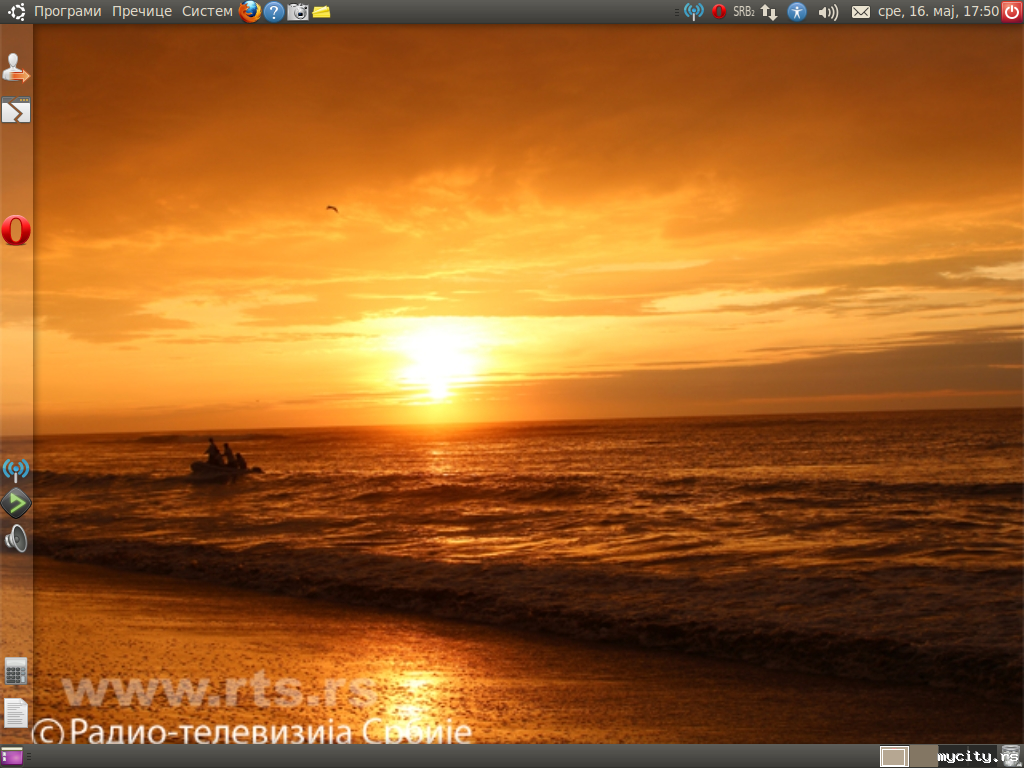Open the mail envelope indicator menu
This screenshot has height=768, width=1024.
[x=860, y=12]
